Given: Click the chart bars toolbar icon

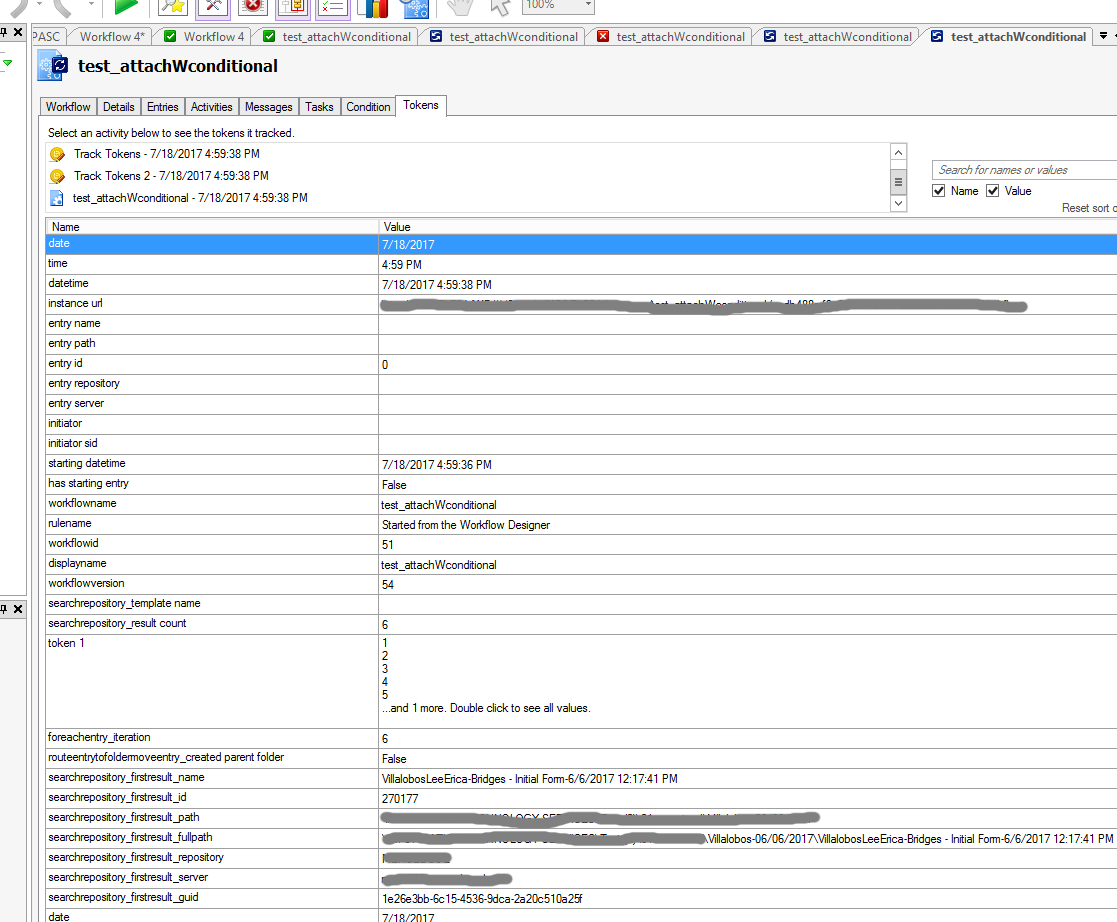Looking at the screenshot, I should coord(372,7).
